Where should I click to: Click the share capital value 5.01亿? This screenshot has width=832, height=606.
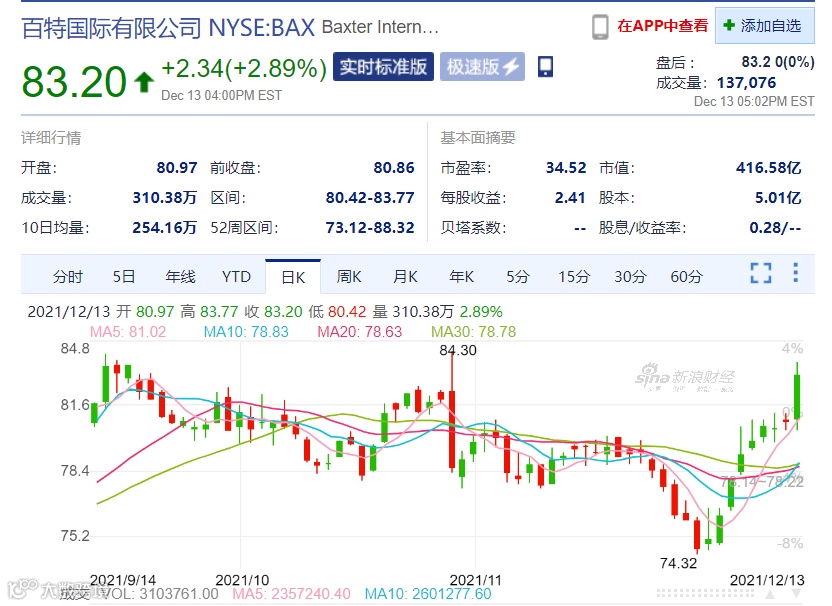tap(778, 197)
